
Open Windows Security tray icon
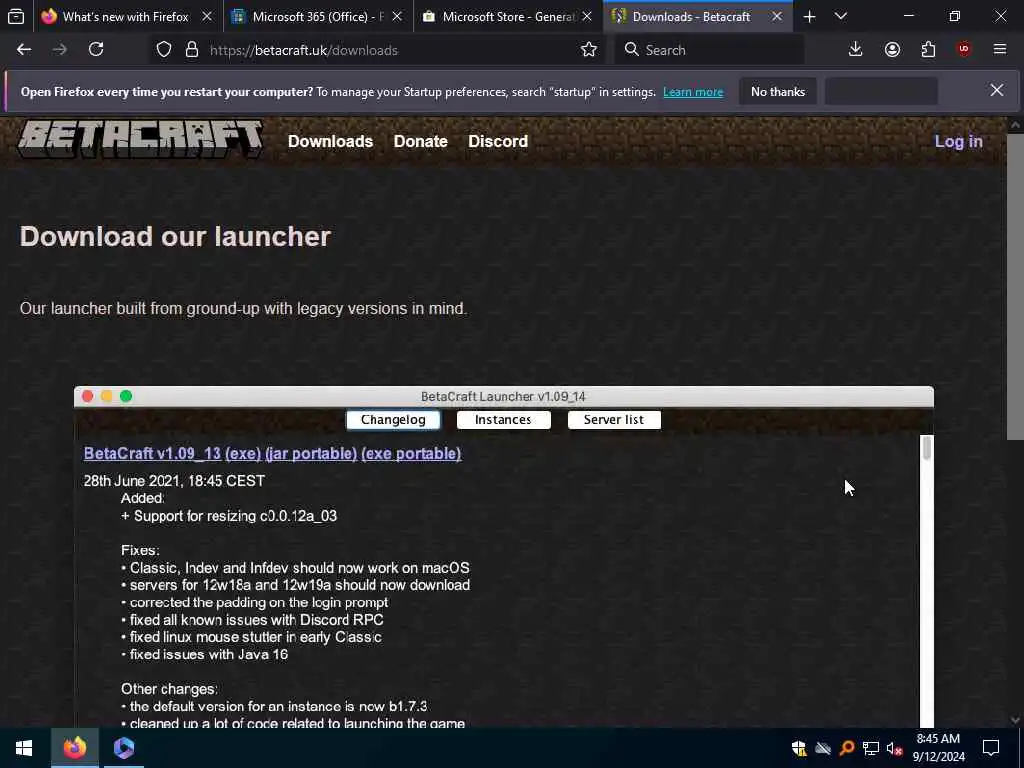pyautogui.click(x=799, y=748)
